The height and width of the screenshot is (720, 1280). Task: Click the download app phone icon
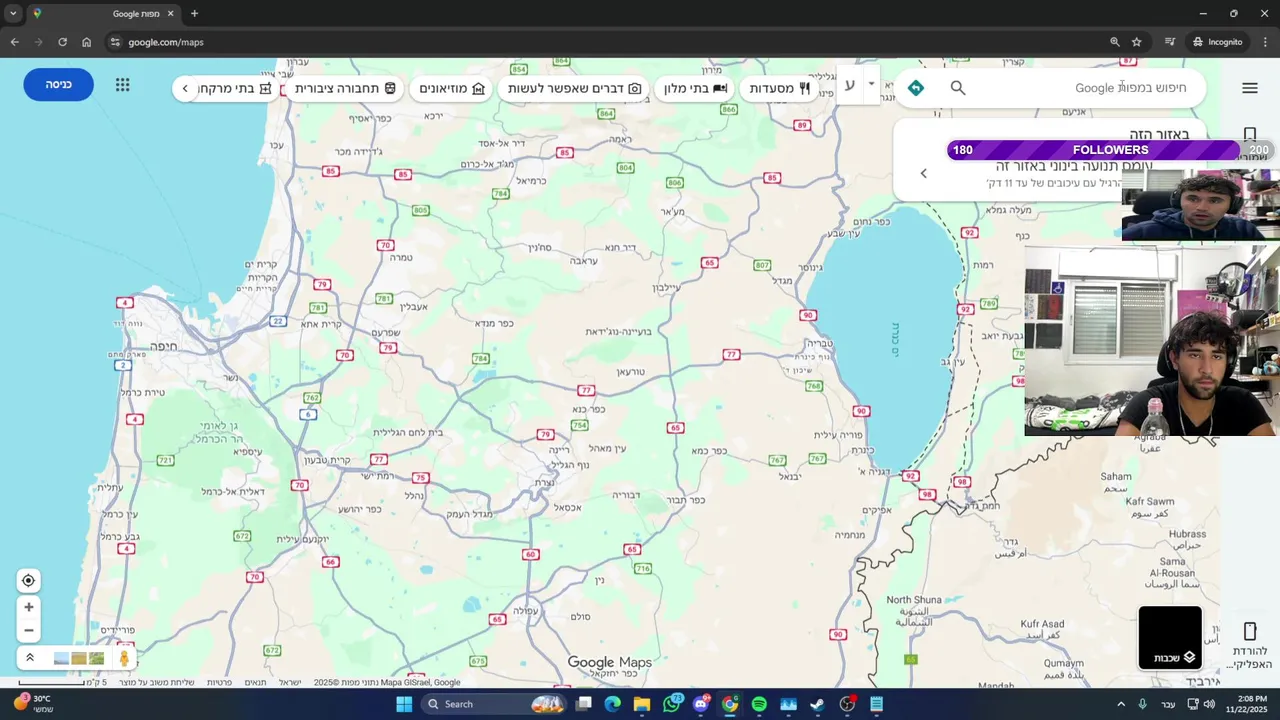coord(1249,632)
